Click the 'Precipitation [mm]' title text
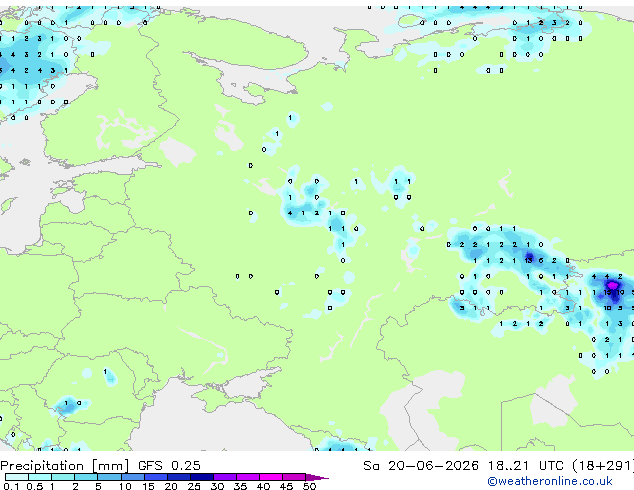This screenshot has width=634, height=490. (x=64, y=466)
